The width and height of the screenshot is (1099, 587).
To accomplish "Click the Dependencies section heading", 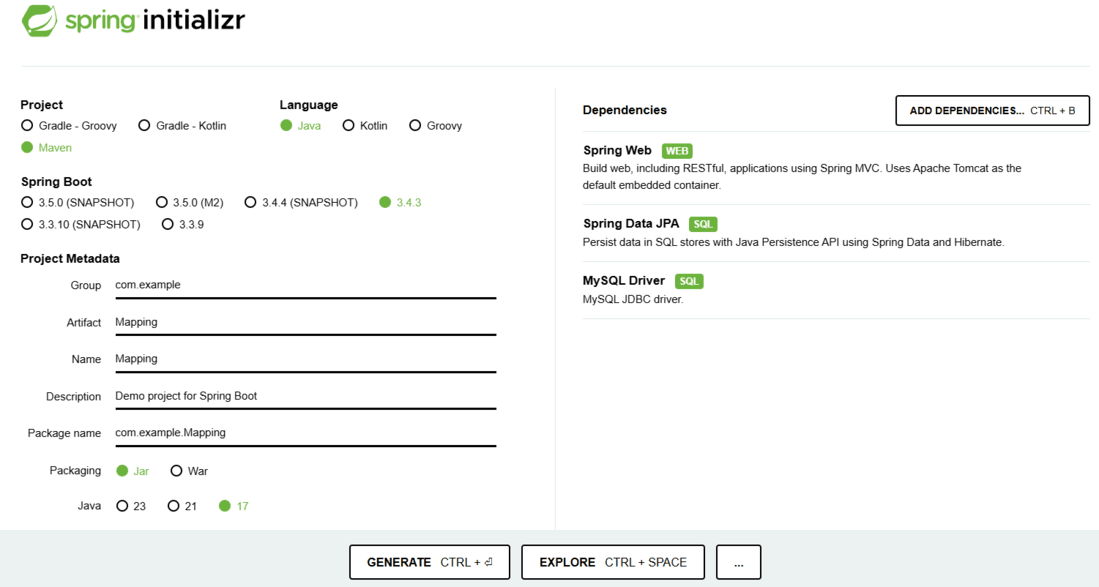I will coord(624,110).
